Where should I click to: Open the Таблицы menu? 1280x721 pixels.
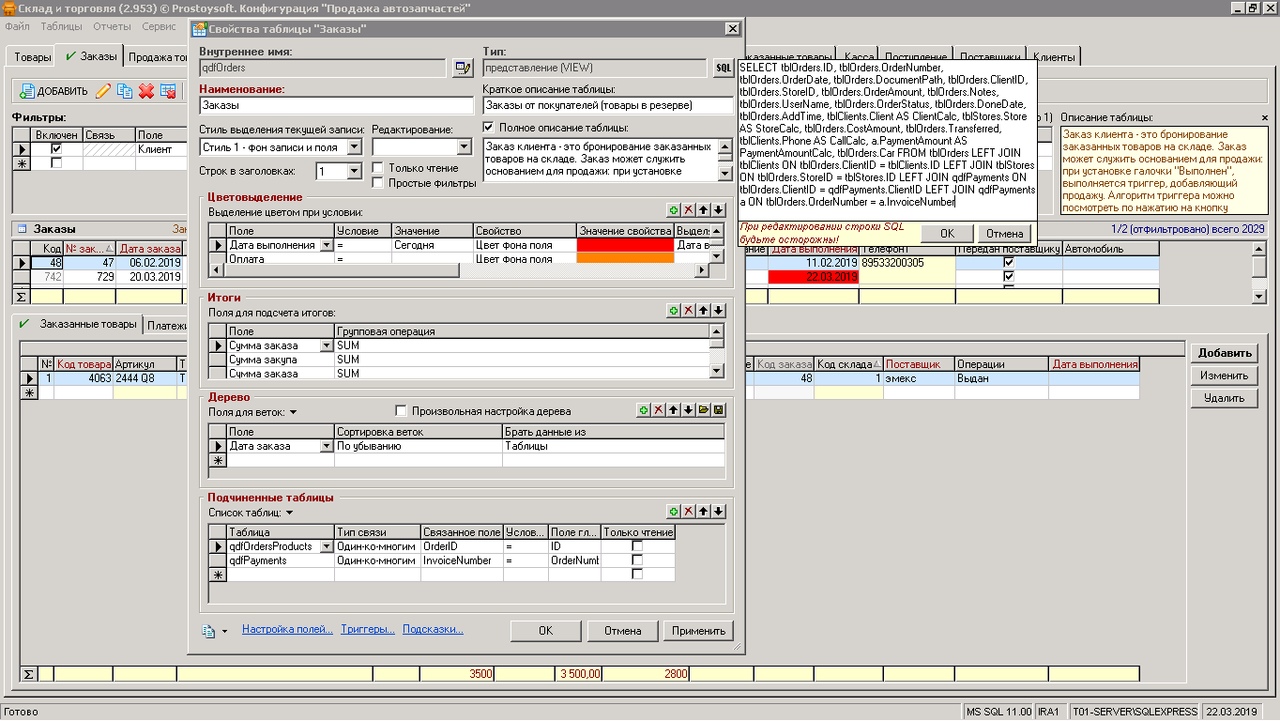coord(62,26)
